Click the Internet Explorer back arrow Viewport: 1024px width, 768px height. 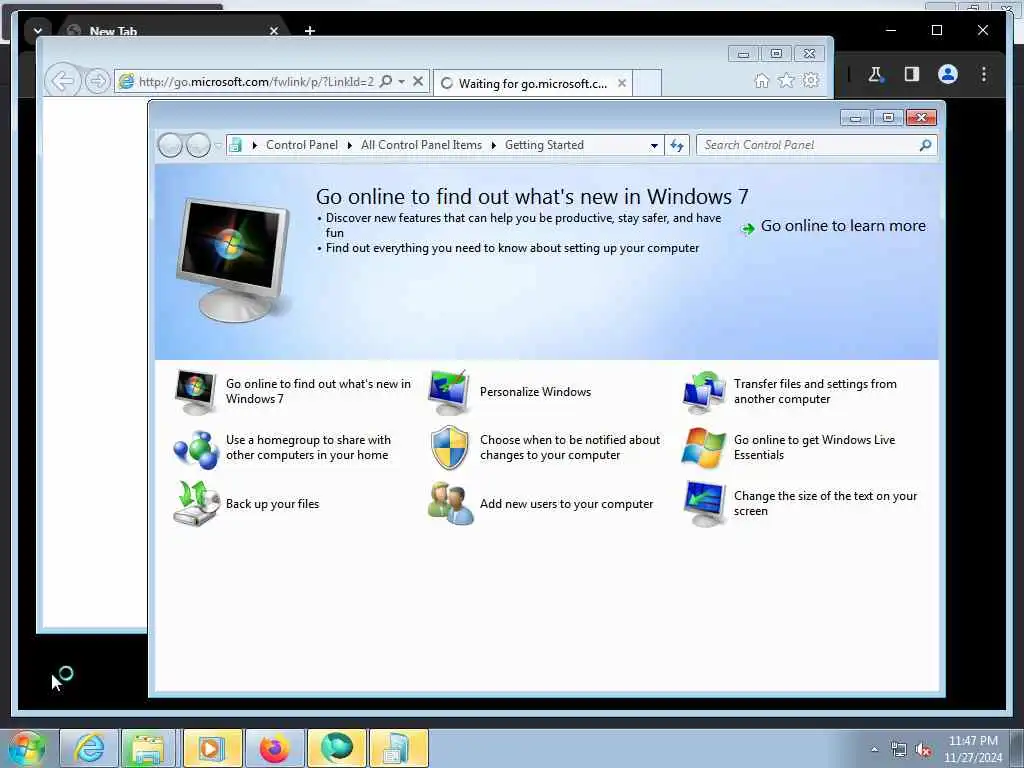click(x=63, y=82)
